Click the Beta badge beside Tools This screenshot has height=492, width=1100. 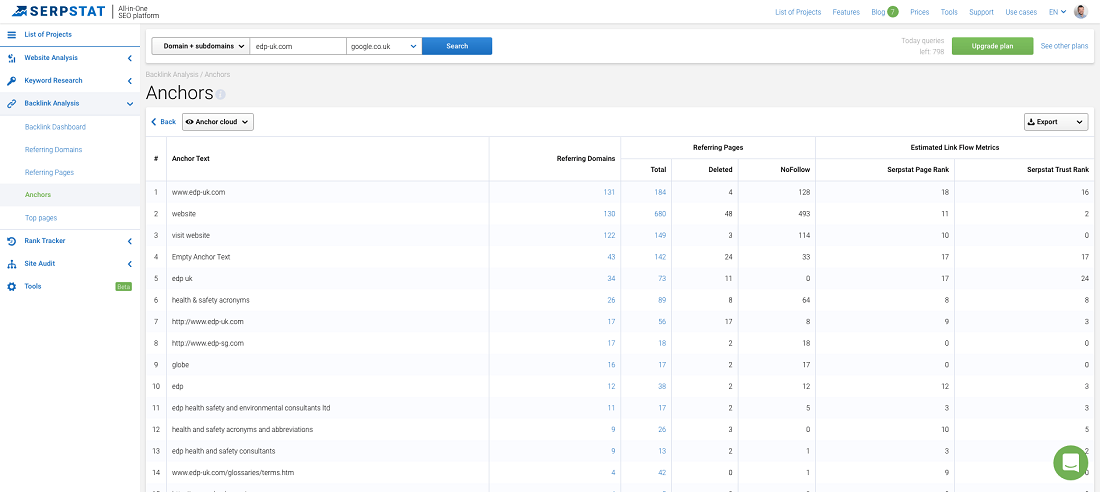tap(123, 286)
